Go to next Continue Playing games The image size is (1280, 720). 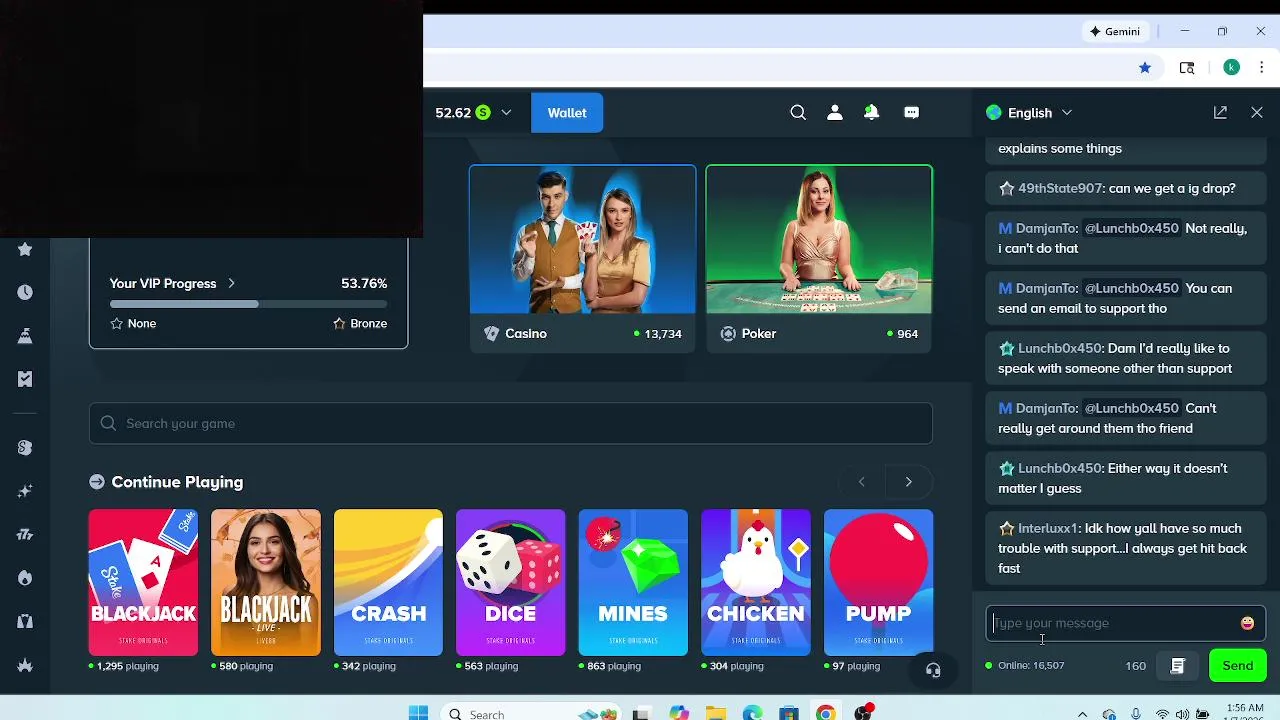pyautogui.click(x=908, y=482)
